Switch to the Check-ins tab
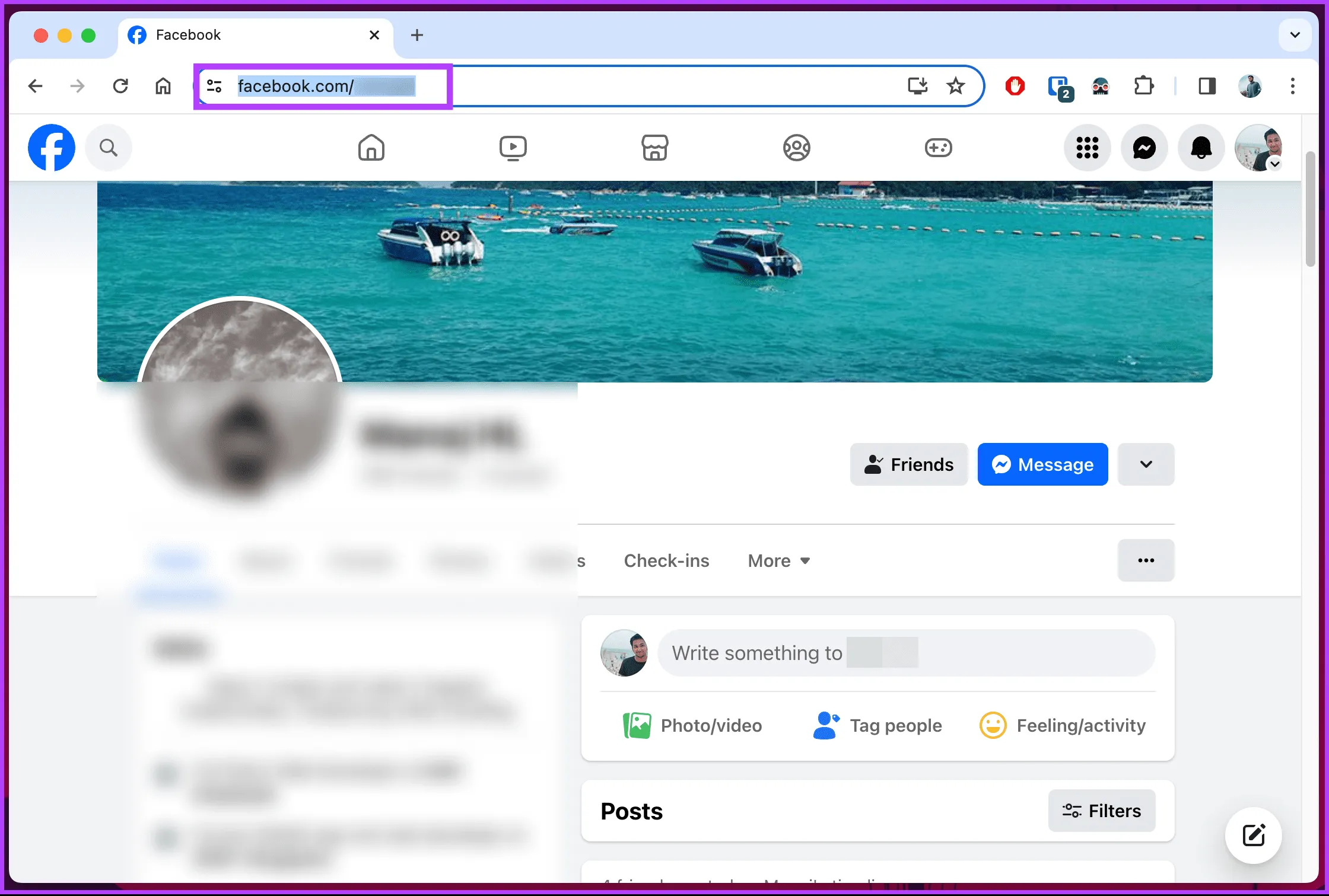The width and height of the screenshot is (1329, 896). 666,560
